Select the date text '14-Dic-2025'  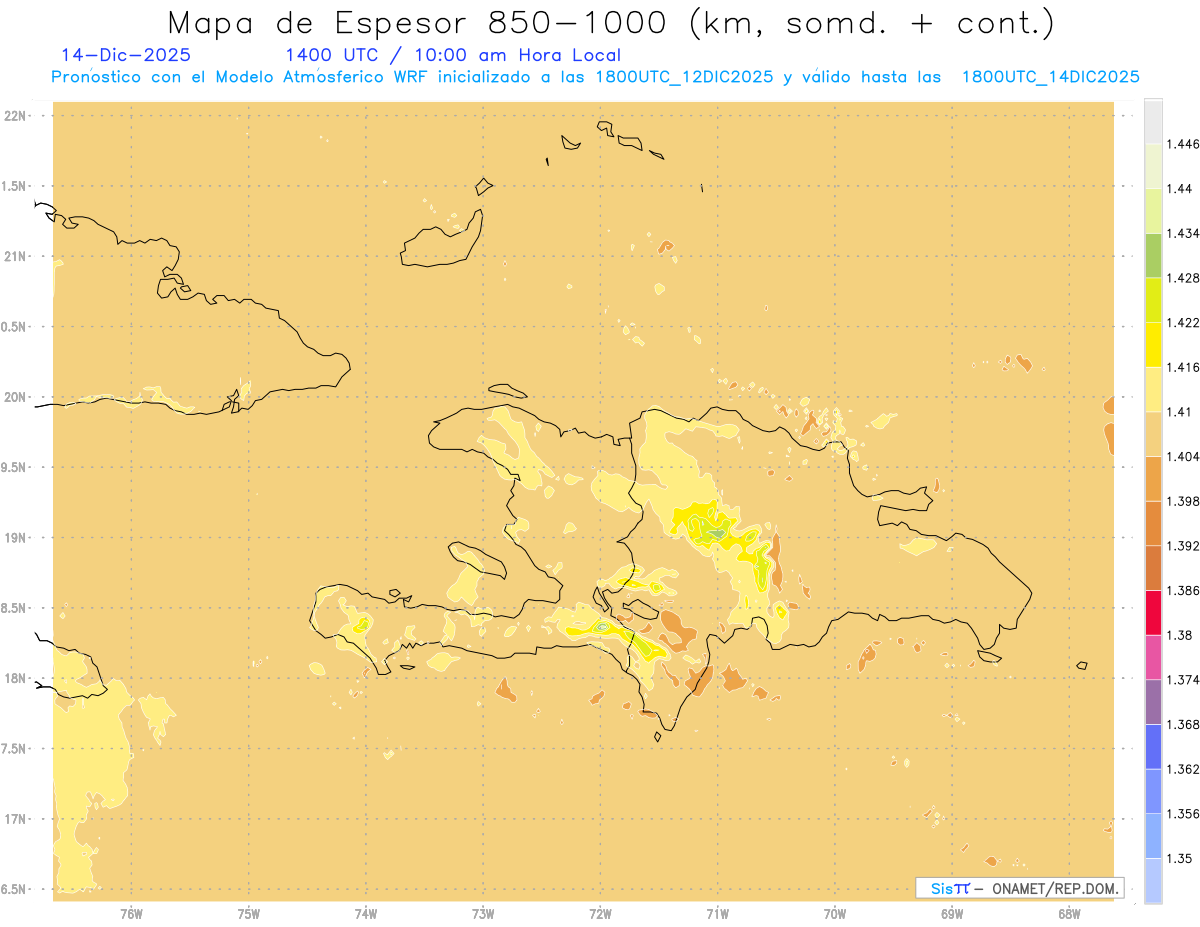point(126,56)
